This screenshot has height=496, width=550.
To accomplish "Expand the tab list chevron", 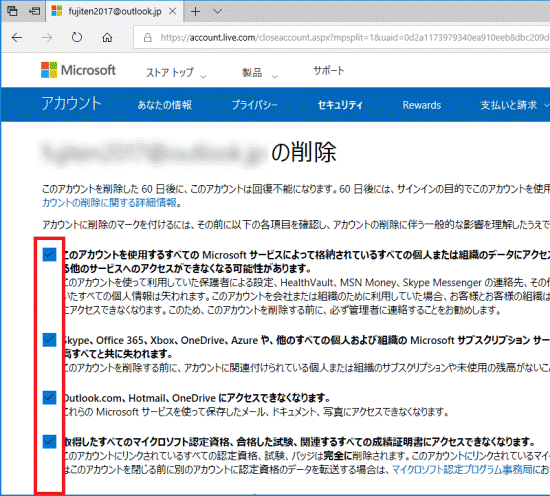I will tap(217, 12).
